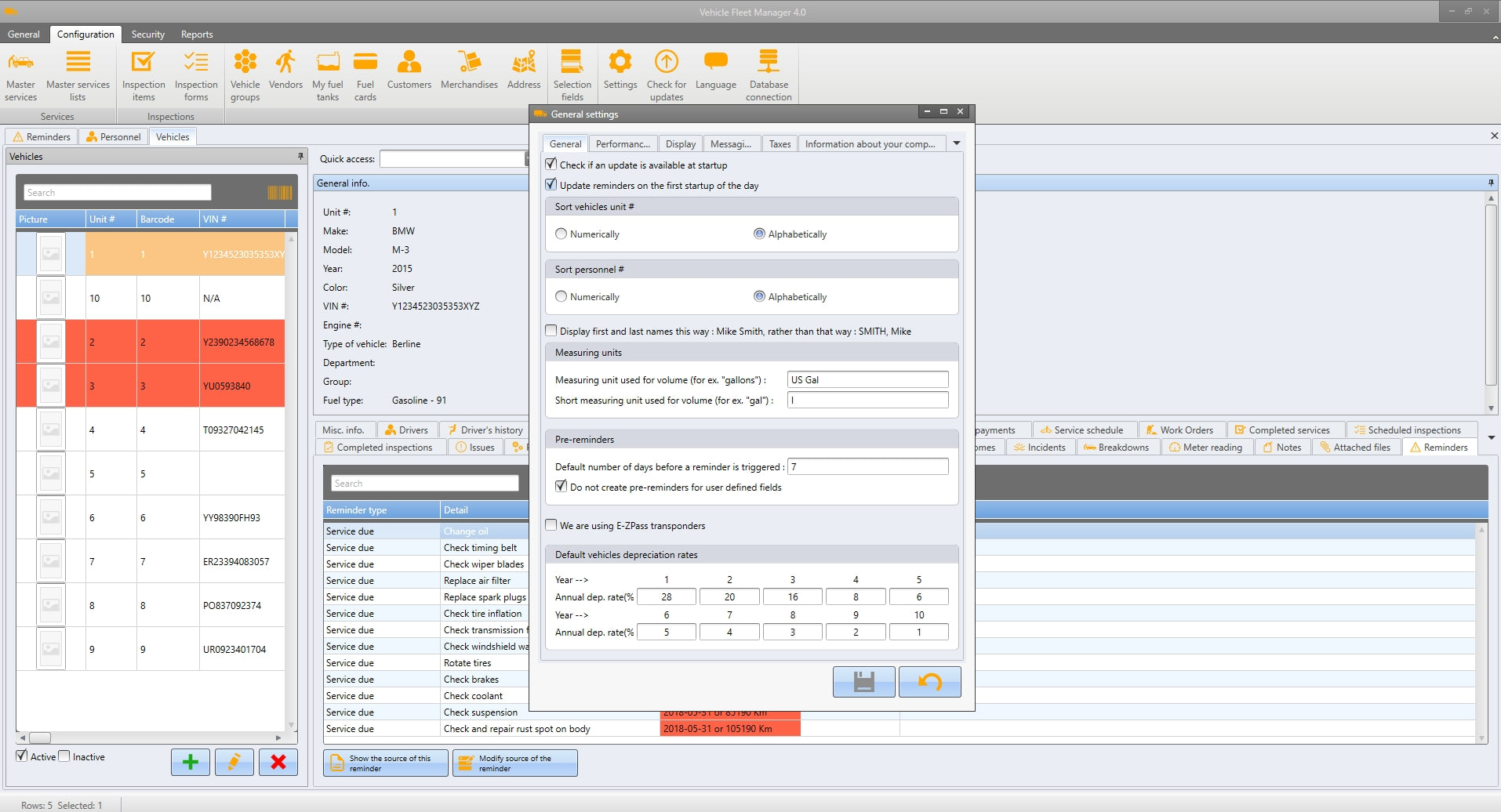Click the Vendors ribbon icon
Viewport: 1501px width, 812px height.
click(x=285, y=71)
